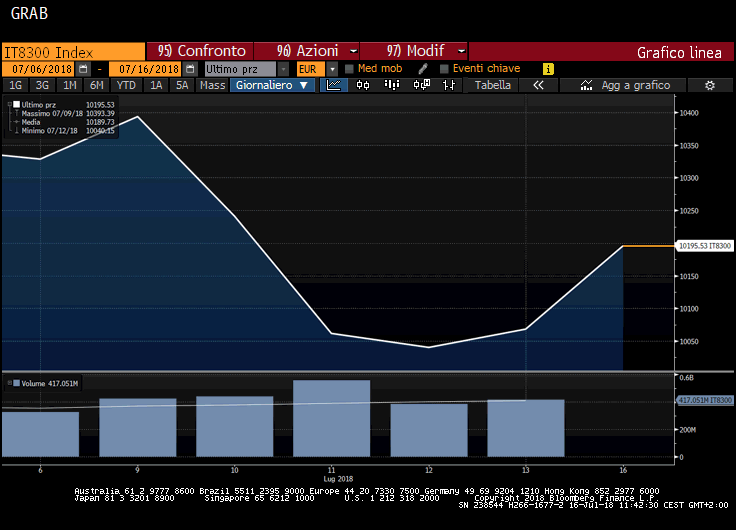Click the double chevron collapse icon
This screenshot has height=530, width=736.
pyautogui.click(x=538, y=86)
